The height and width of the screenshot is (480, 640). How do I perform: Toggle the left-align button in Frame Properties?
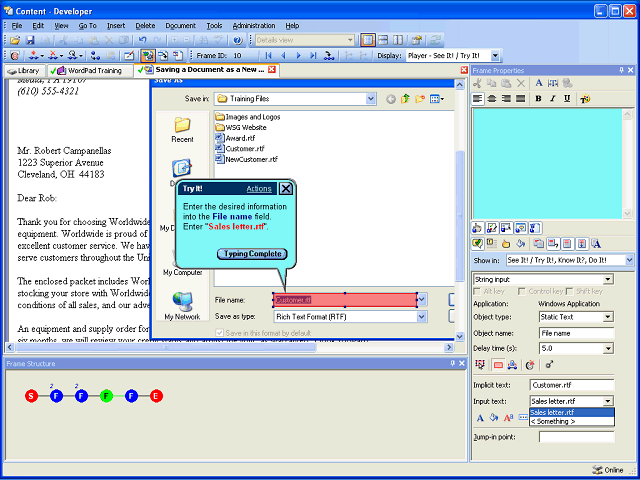478,99
